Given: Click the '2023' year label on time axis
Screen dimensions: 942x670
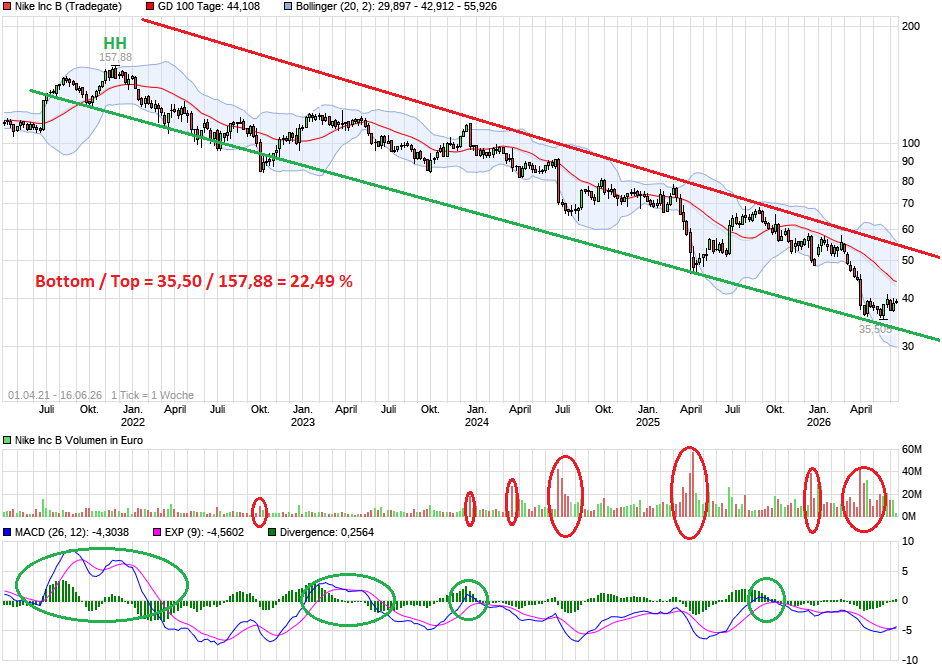Looking at the screenshot, I should point(303,422).
